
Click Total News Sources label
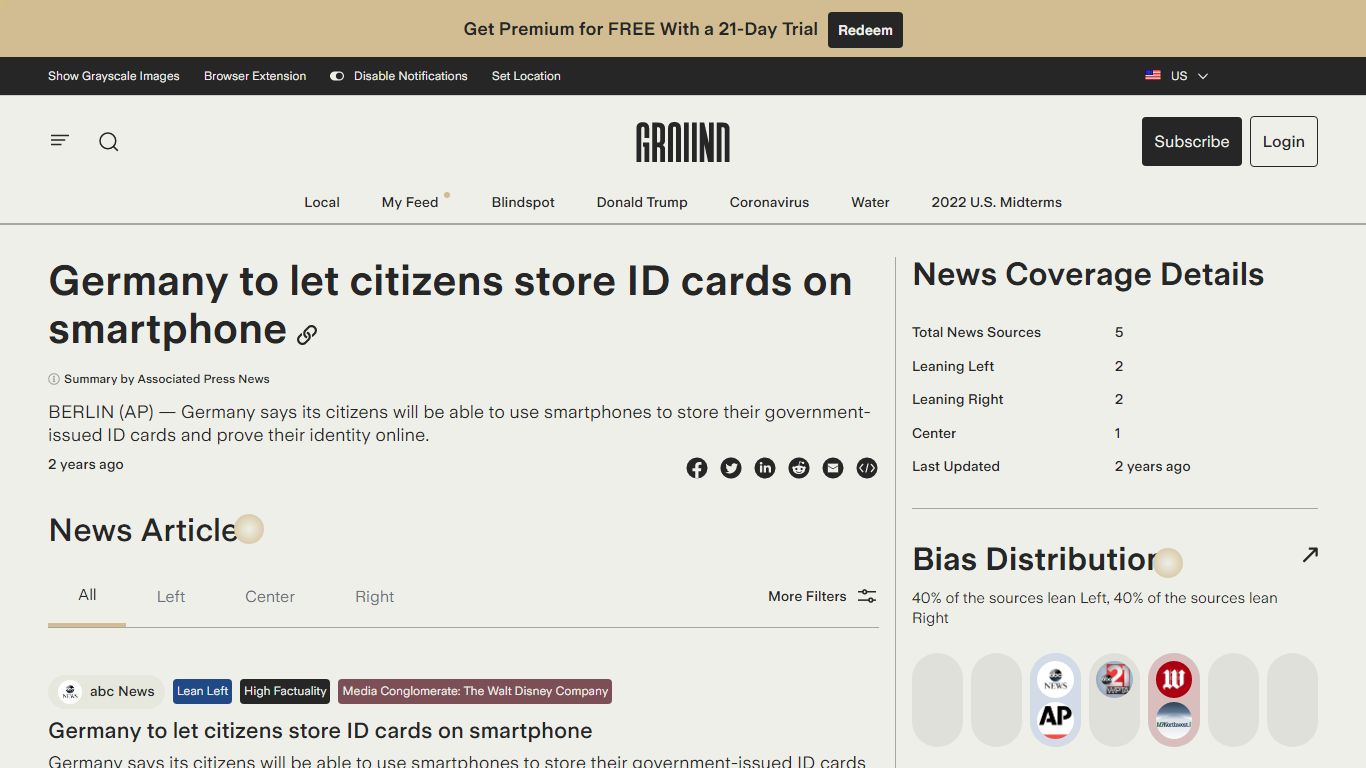coord(976,332)
